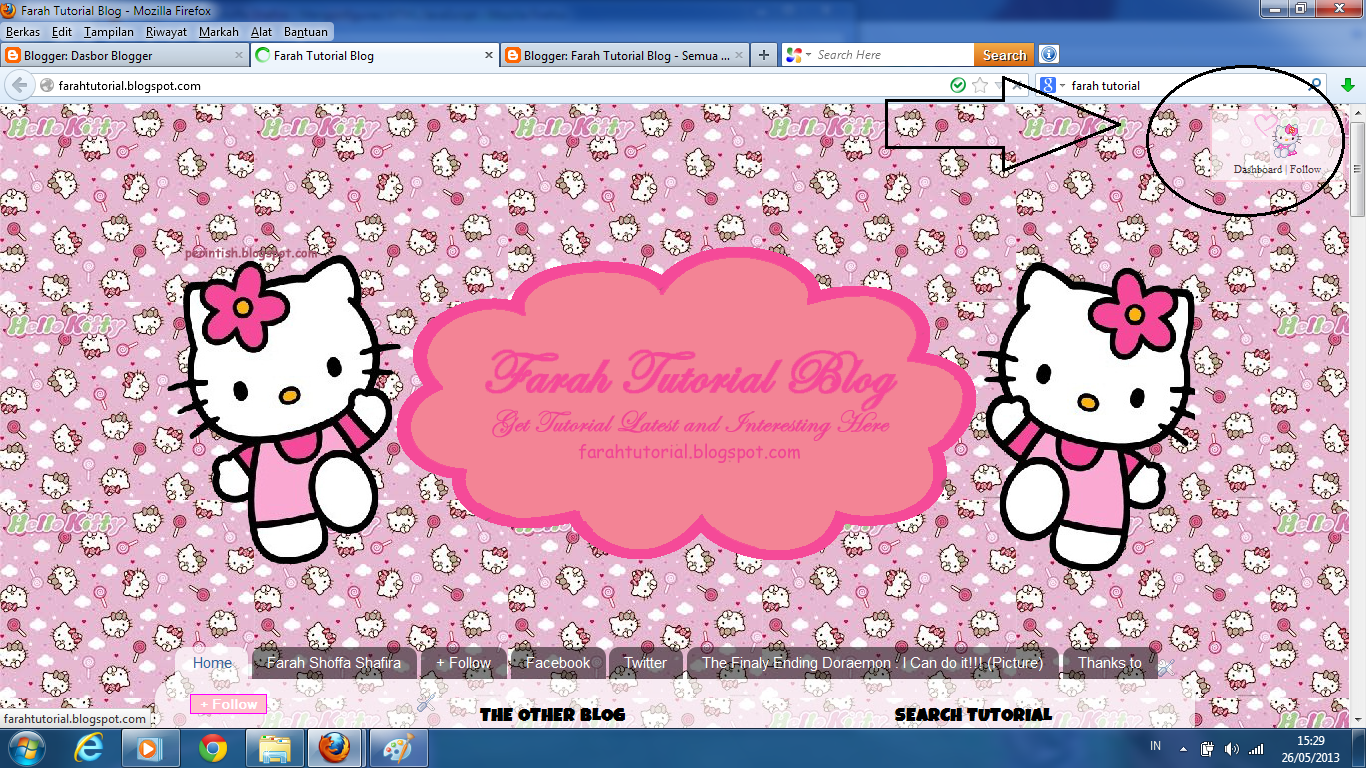The image size is (1366, 768).
Task: Click the IN language indicator
Action: [1156, 747]
